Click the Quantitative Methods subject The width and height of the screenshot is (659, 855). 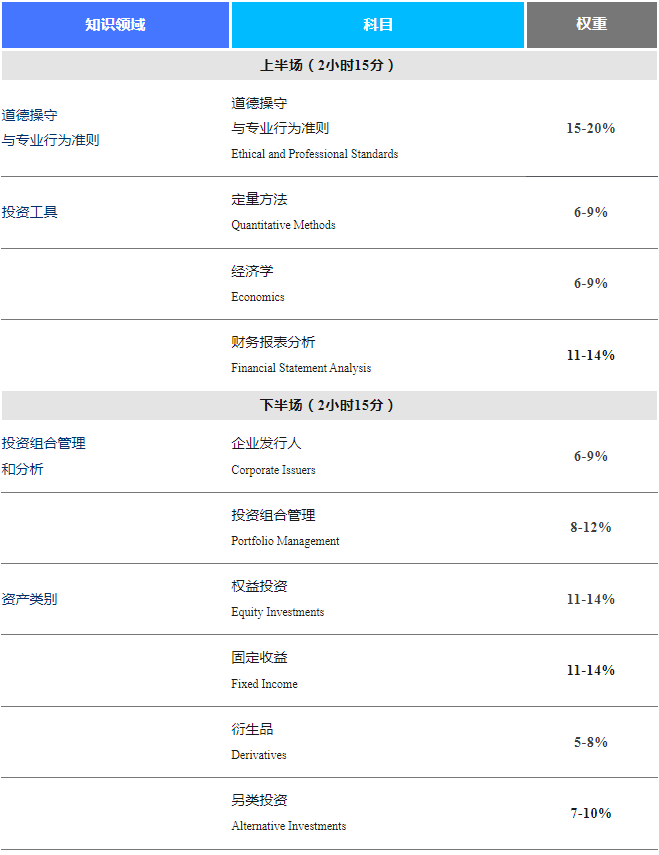point(283,225)
